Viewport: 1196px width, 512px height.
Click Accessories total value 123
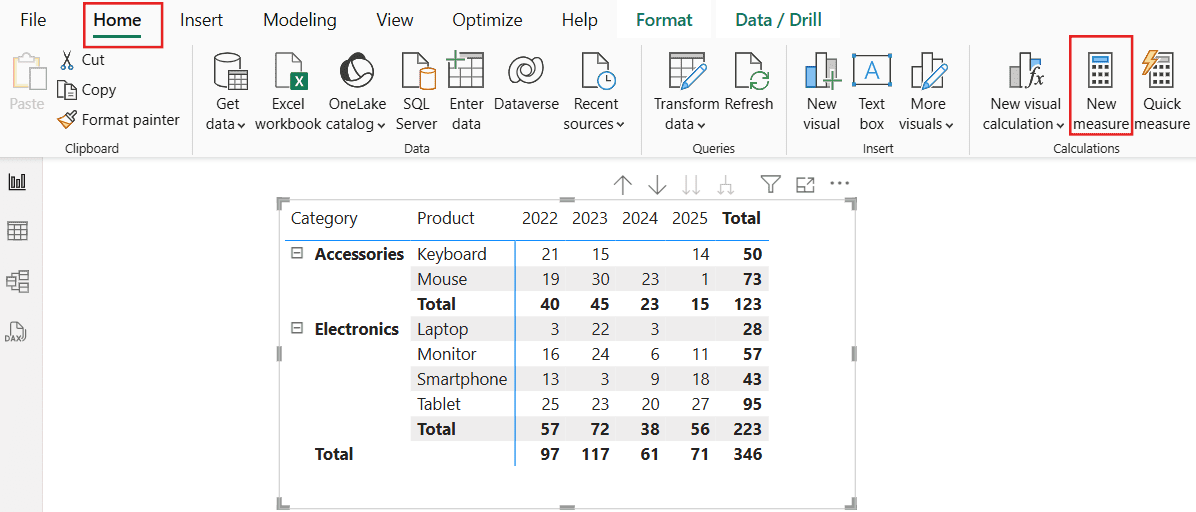(x=747, y=304)
